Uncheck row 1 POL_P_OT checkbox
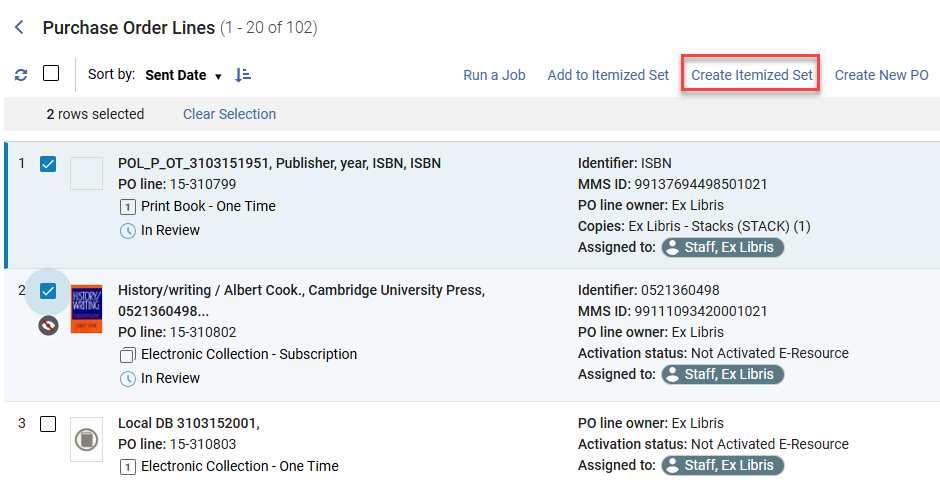940x480 pixels. 48,164
